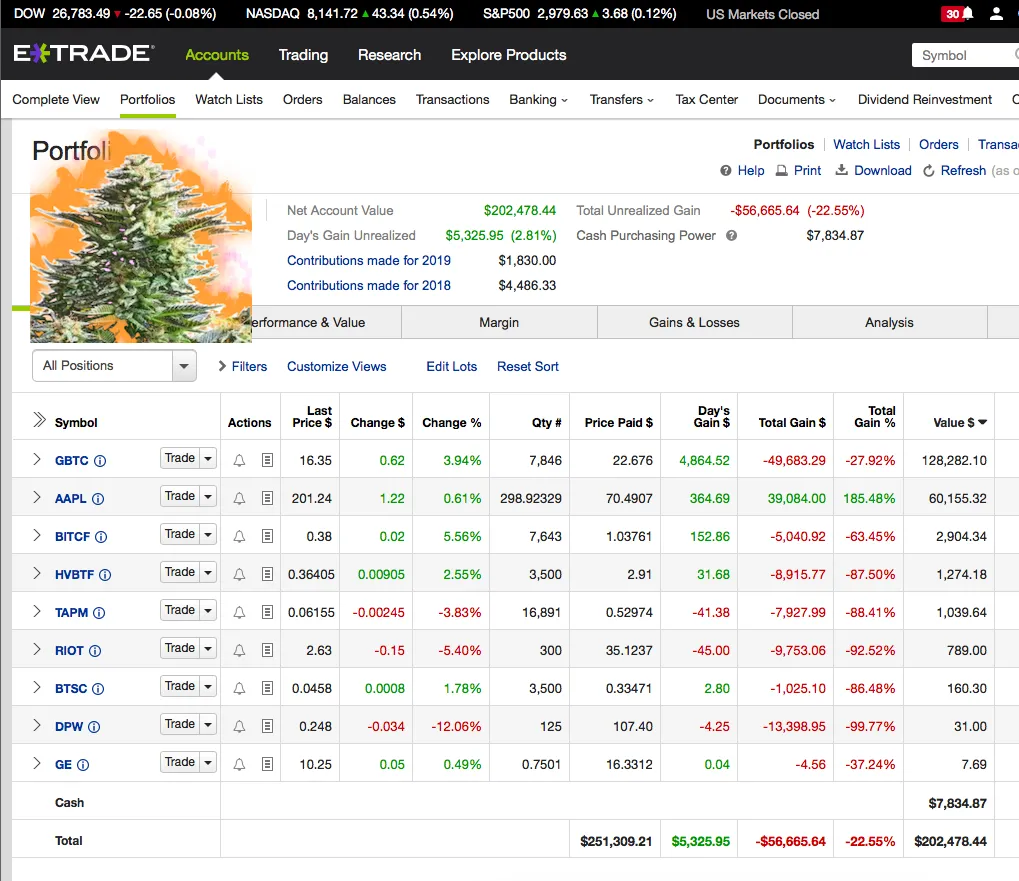Screen dimensions: 1019x881
Task: Click info icon next to HVBTF
Action: coord(105,575)
